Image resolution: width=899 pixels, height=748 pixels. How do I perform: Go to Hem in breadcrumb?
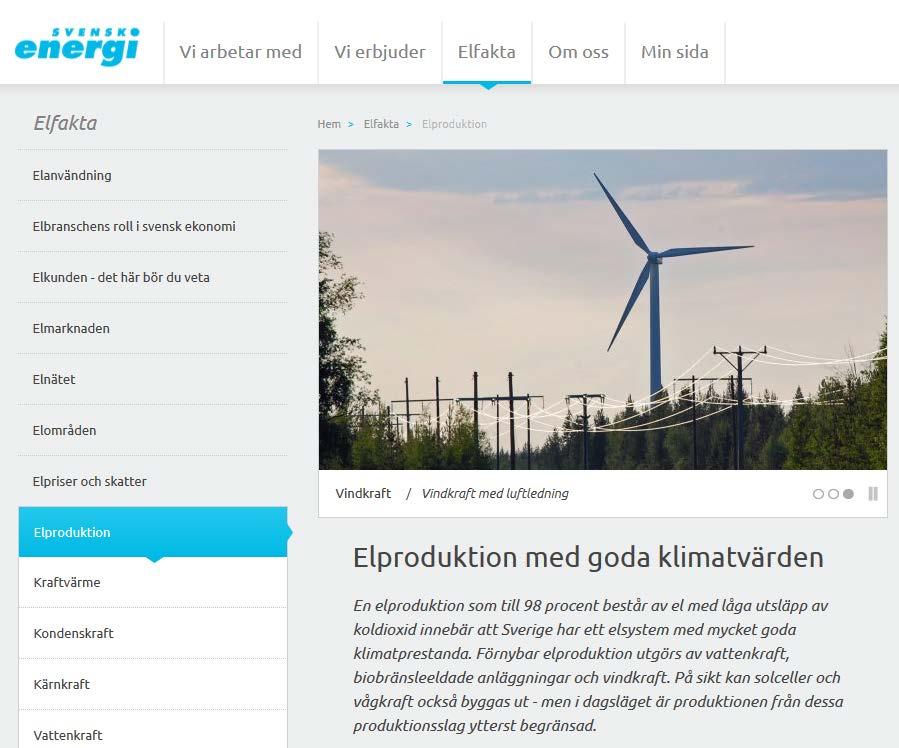pyautogui.click(x=329, y=124)
